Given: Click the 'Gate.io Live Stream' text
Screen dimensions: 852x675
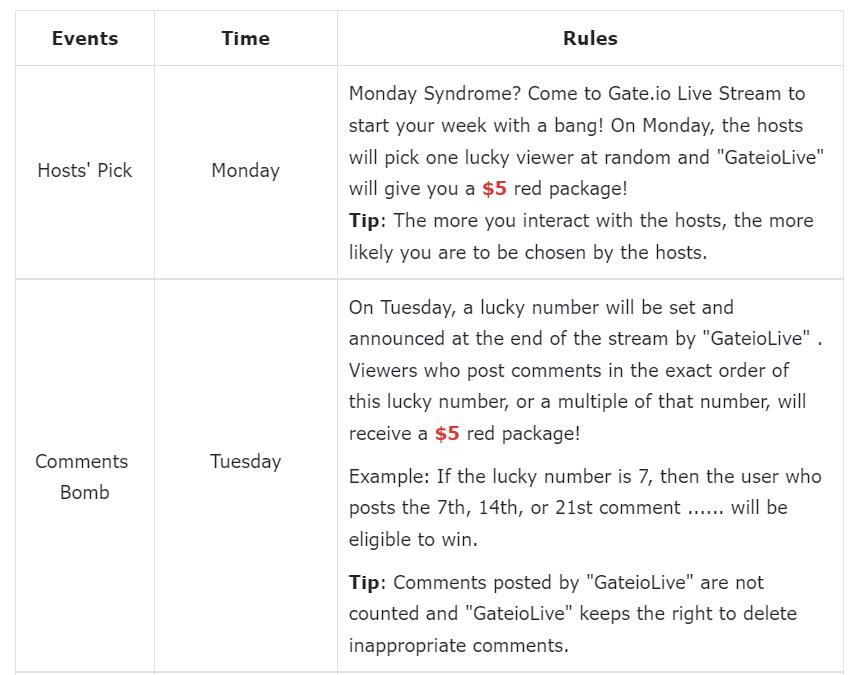Looking at the screenshot, I should coord(692,94).
